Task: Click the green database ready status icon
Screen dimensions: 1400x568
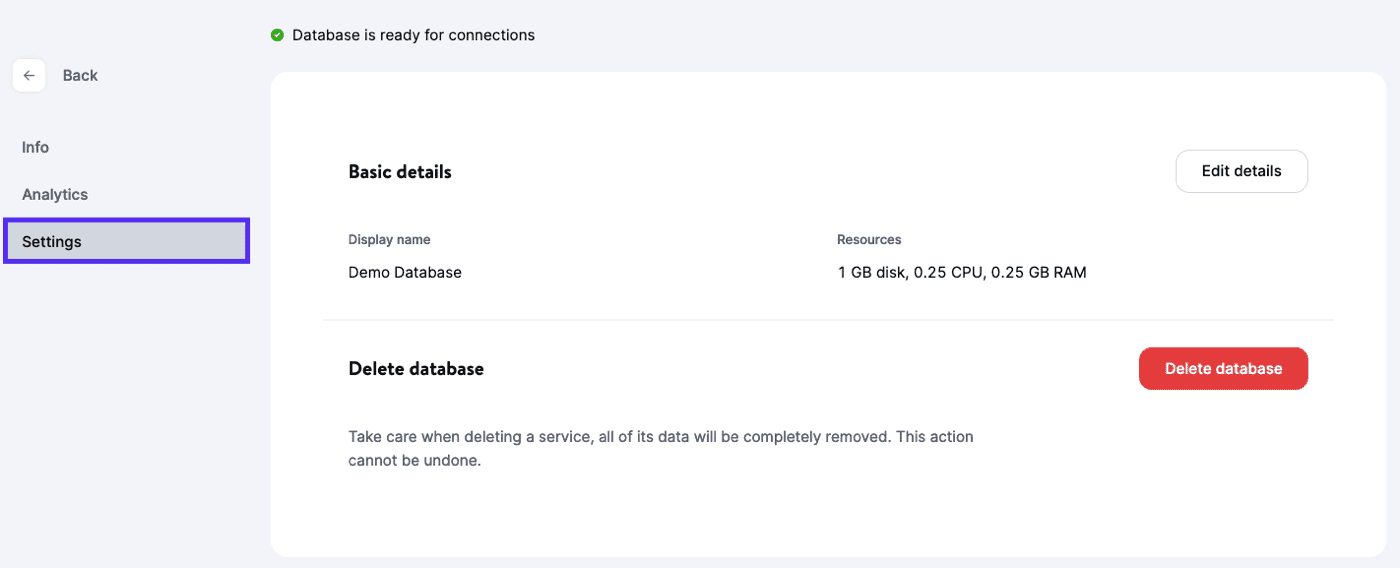Action: coord(277,35)
